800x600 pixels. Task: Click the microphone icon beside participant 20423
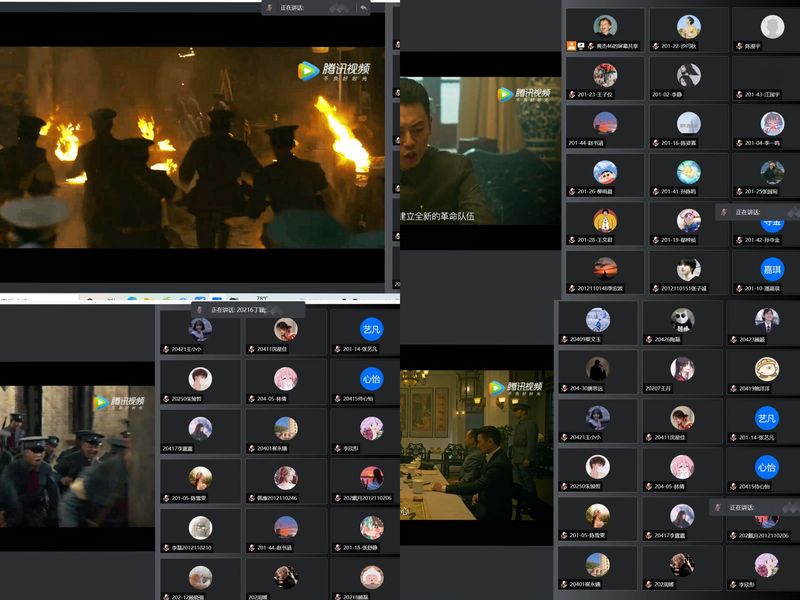[733, 339]
